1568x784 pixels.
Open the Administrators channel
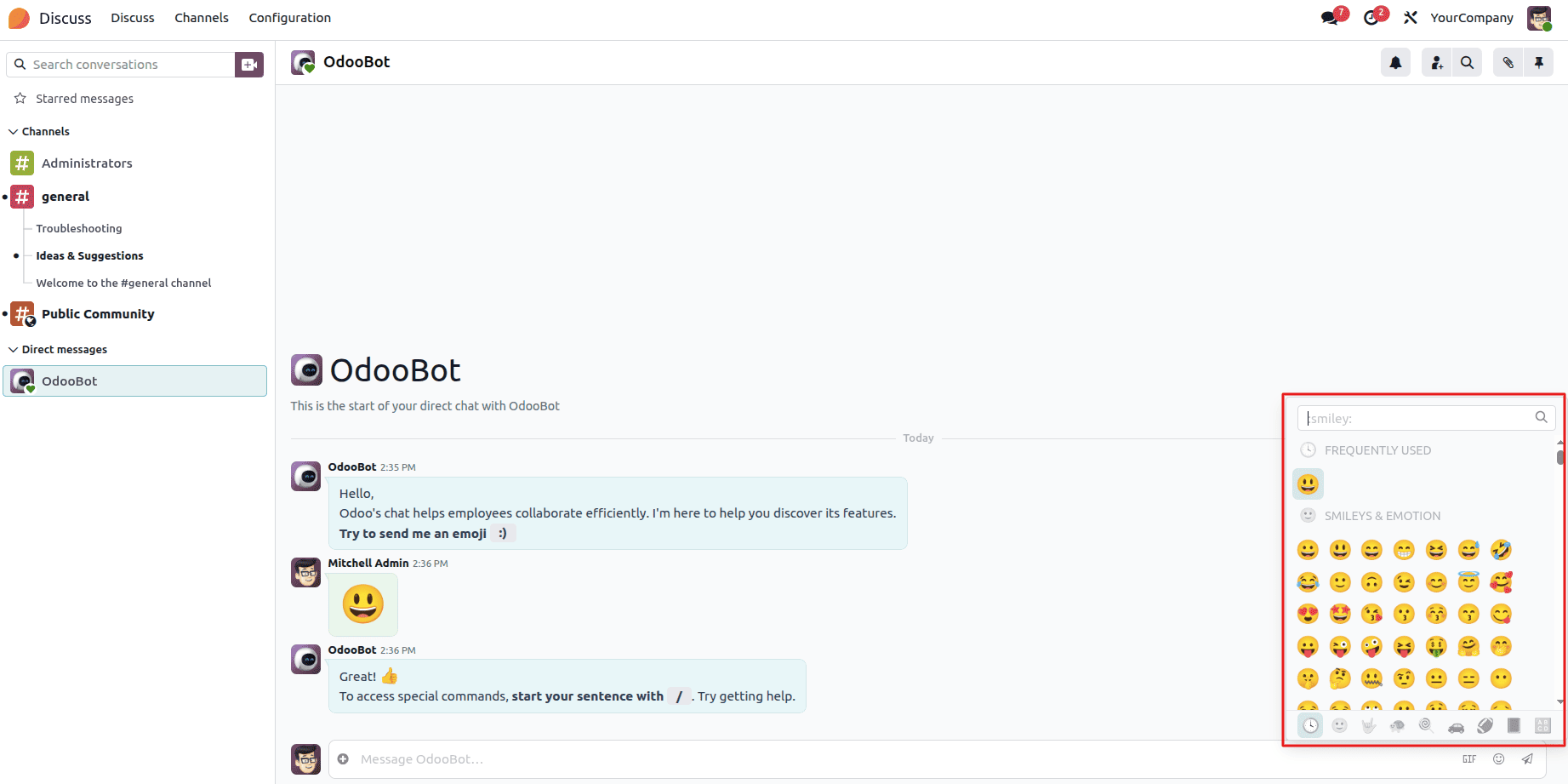87,163
